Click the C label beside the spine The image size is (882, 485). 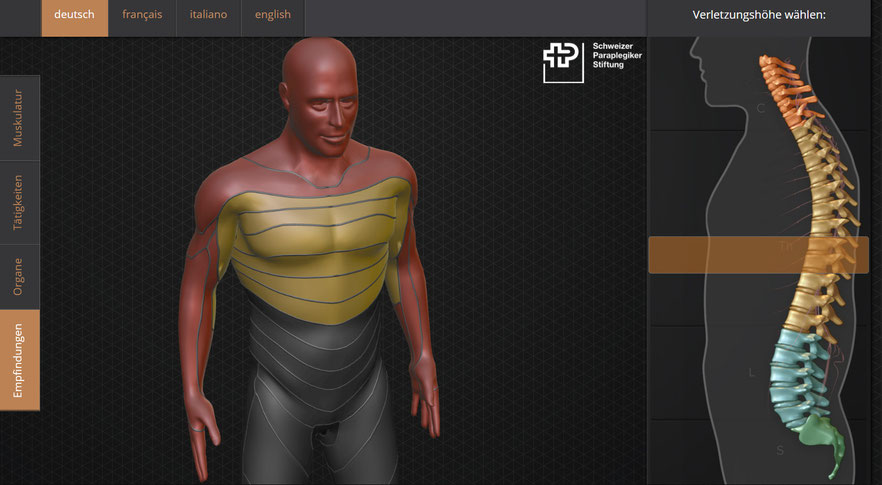click(760, 108)
